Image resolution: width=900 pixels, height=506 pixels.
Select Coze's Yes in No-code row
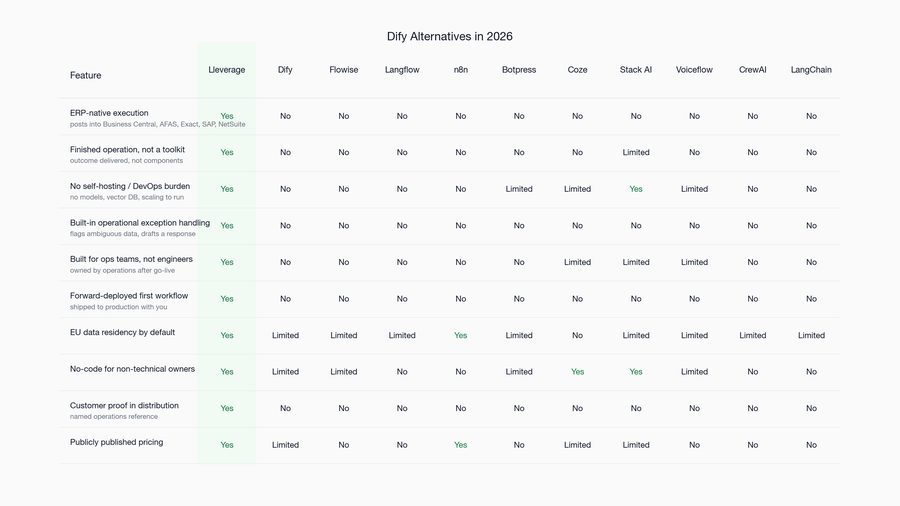coord(577,372)
